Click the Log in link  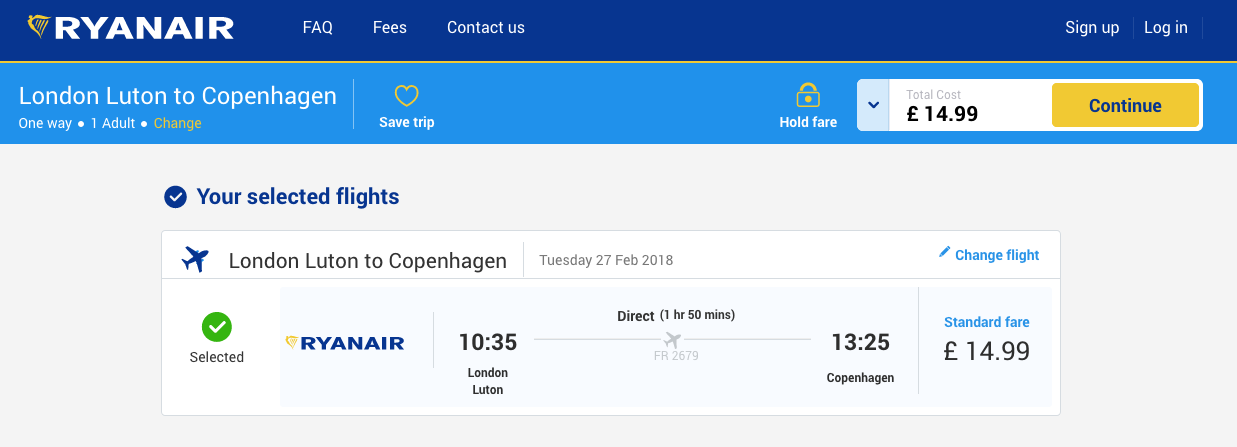coord(1166,27)
